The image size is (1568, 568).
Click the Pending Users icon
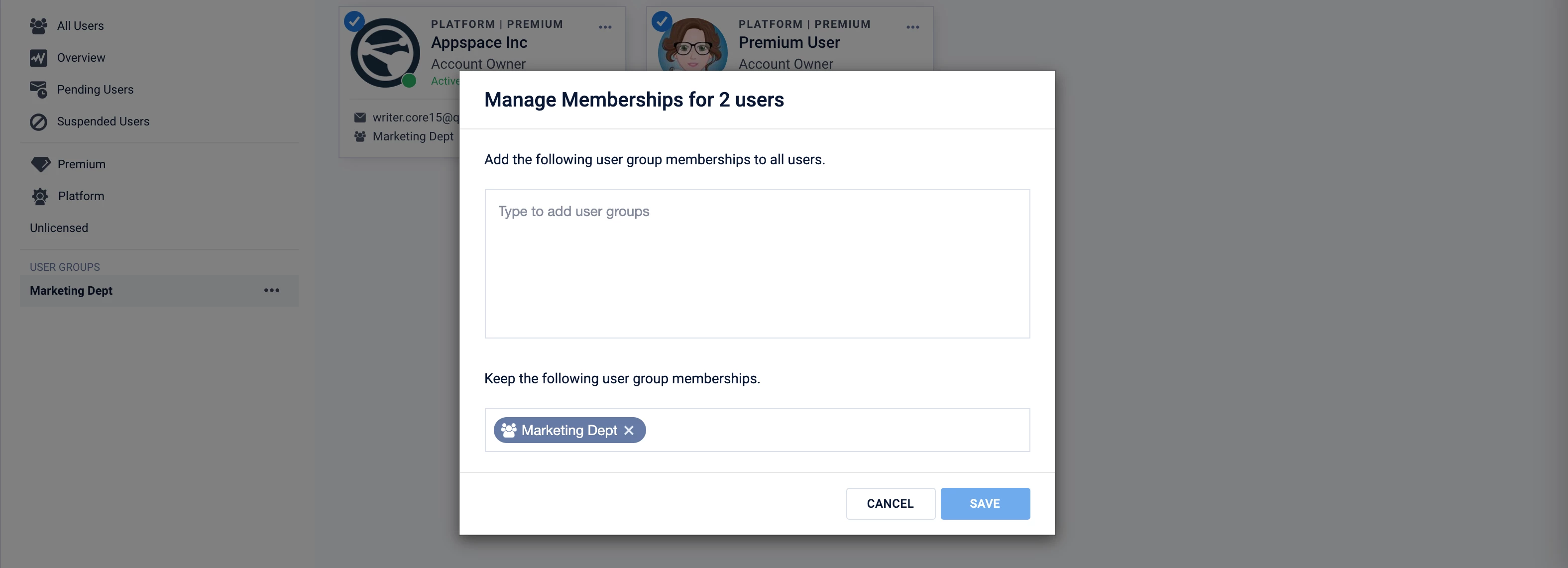click(x=38, y=90)
